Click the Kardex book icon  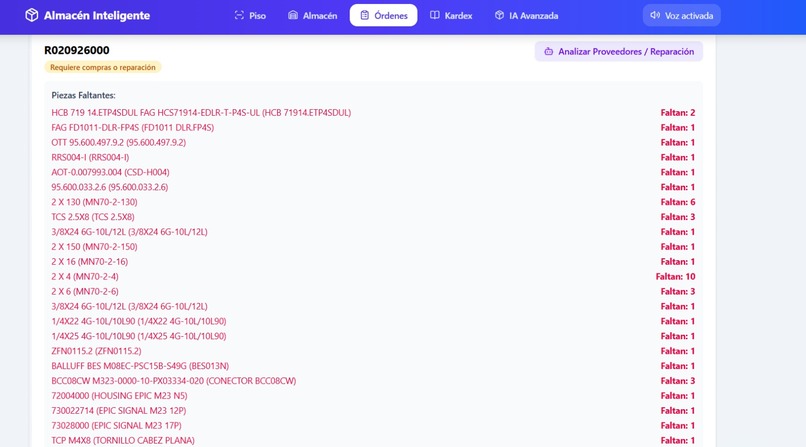pyautogui.click(x=435, y=15)
